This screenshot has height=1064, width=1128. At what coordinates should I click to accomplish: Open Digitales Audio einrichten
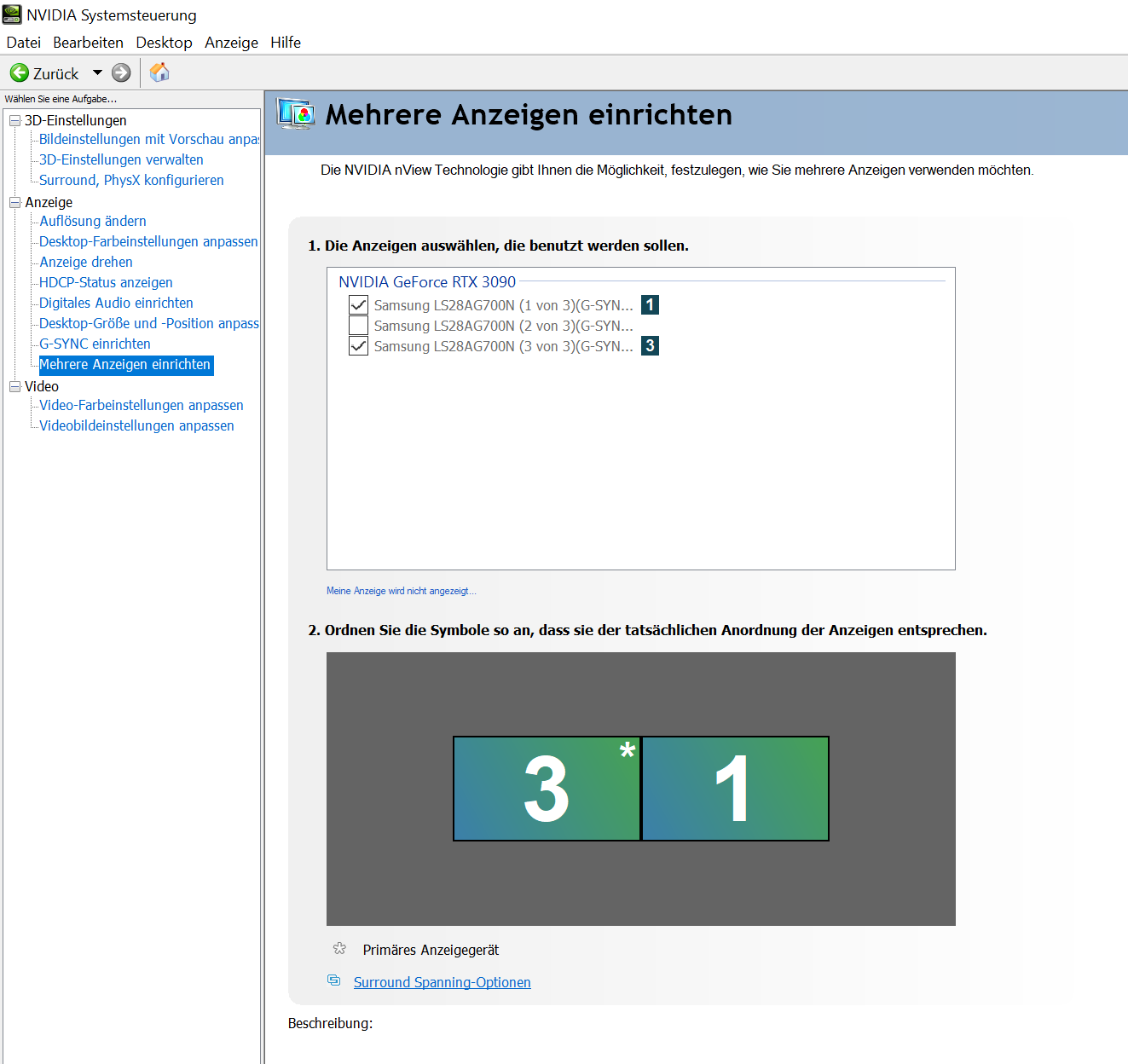(x=116, y=303)
